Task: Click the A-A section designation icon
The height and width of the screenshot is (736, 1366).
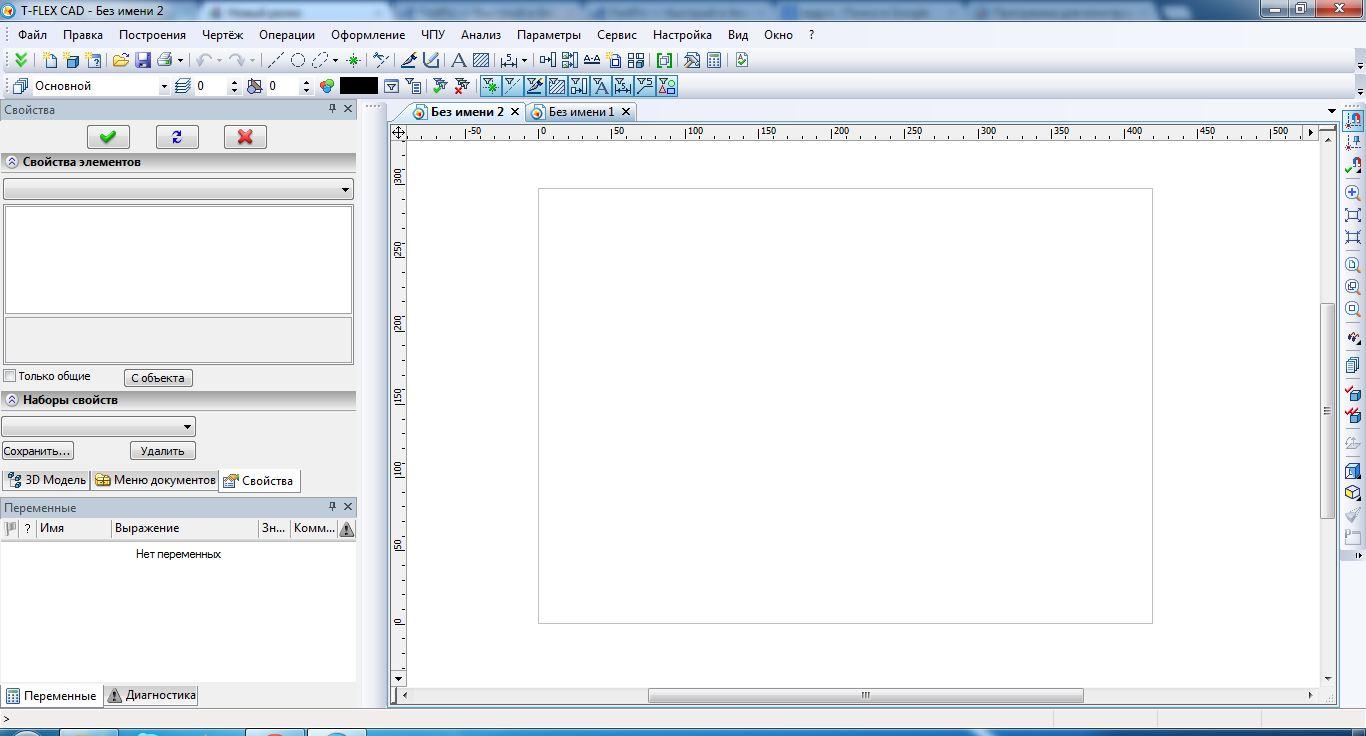Action: pyautogui.click(x=592, y=60)
